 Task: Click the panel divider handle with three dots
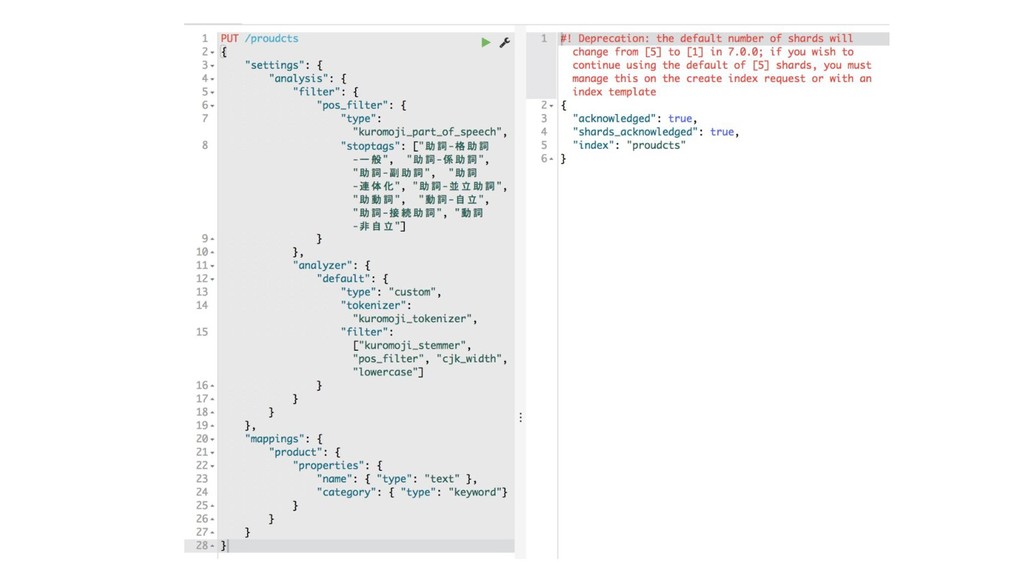(520, 417)
